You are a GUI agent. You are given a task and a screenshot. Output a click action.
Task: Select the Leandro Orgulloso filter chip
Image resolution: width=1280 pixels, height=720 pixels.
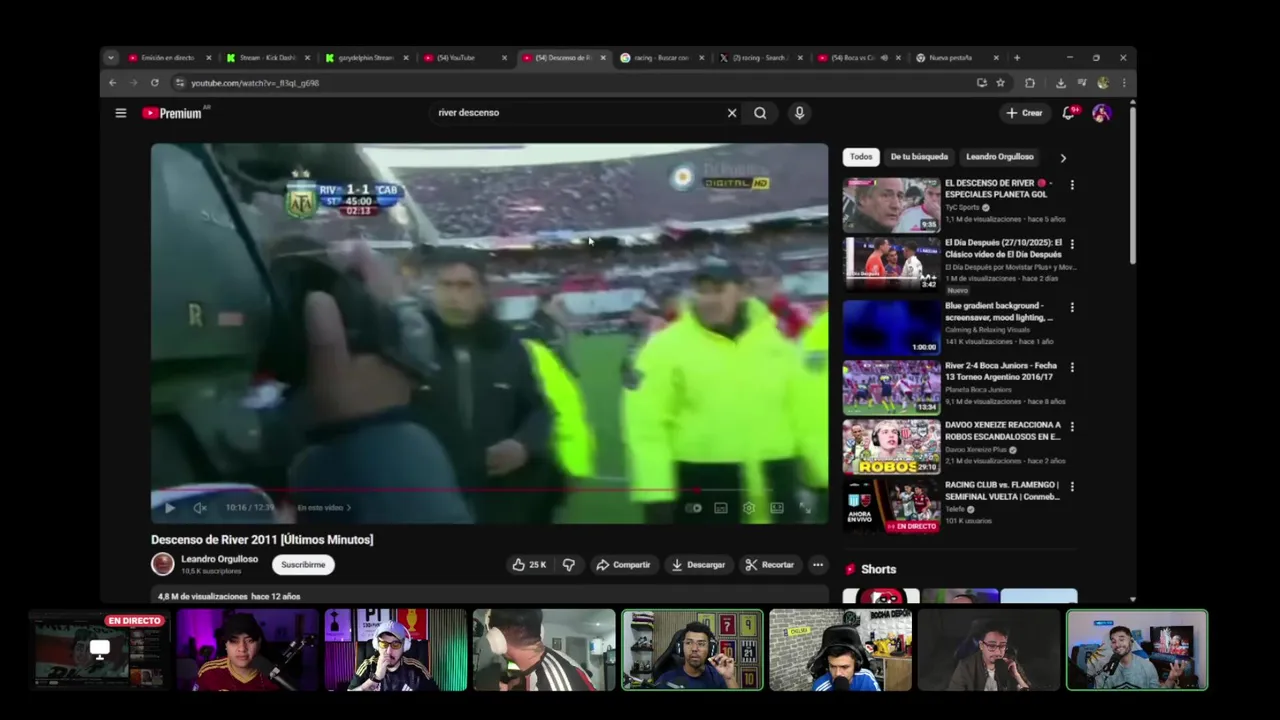(x=1000, y=157)
